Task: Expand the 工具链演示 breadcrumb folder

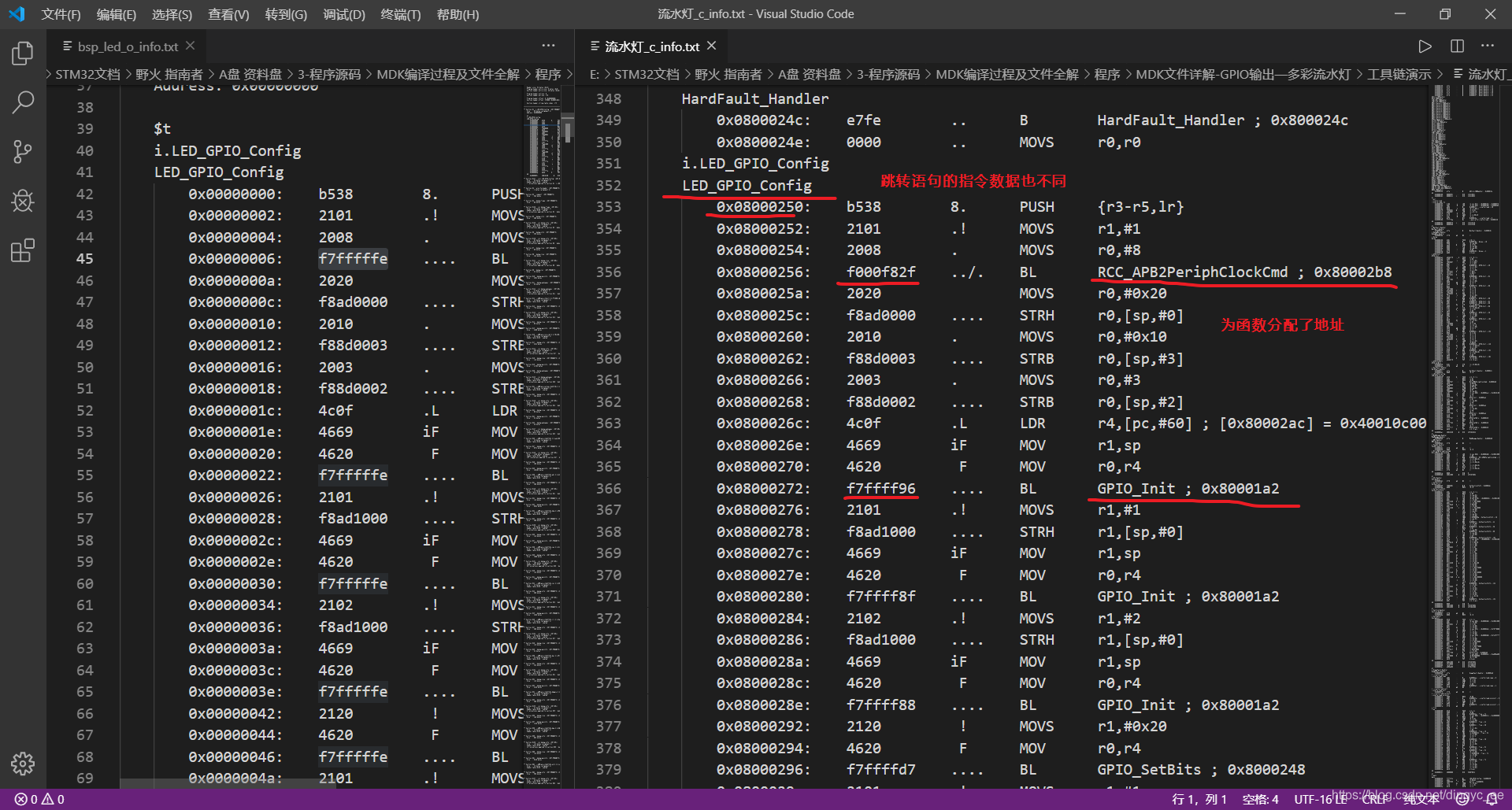Action: 1399,74
